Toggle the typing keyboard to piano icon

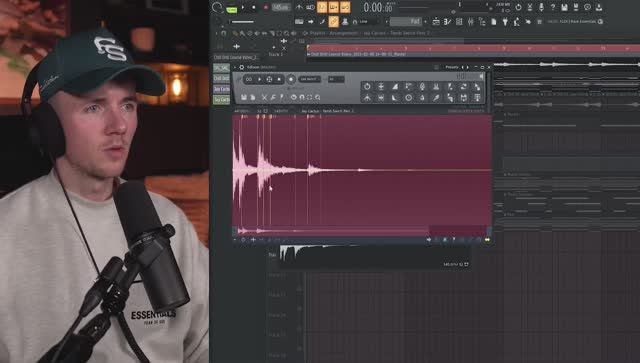coord(299,22)
